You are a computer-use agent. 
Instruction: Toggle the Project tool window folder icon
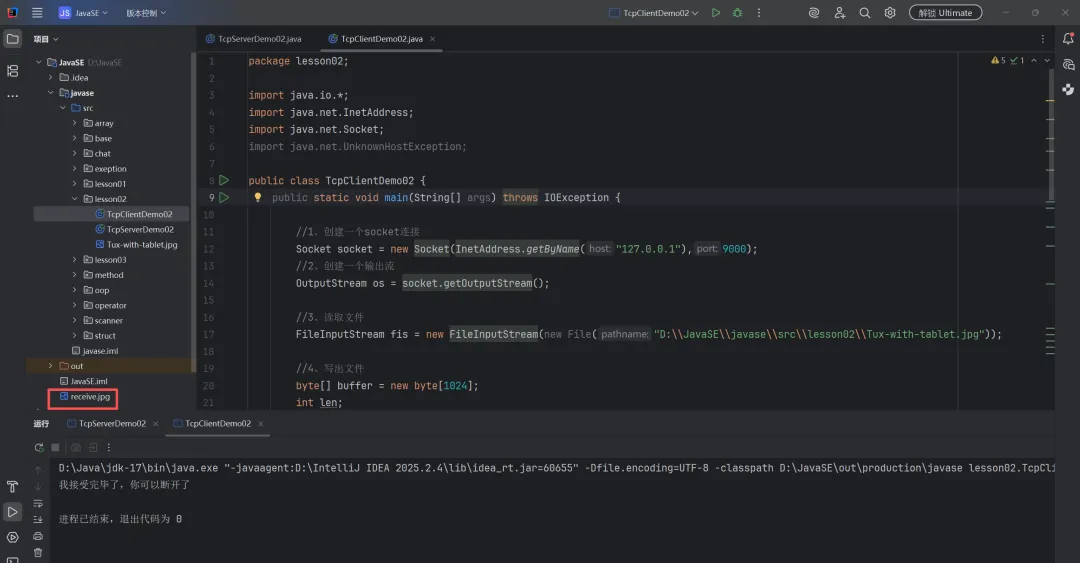click(x=13, y=39)
